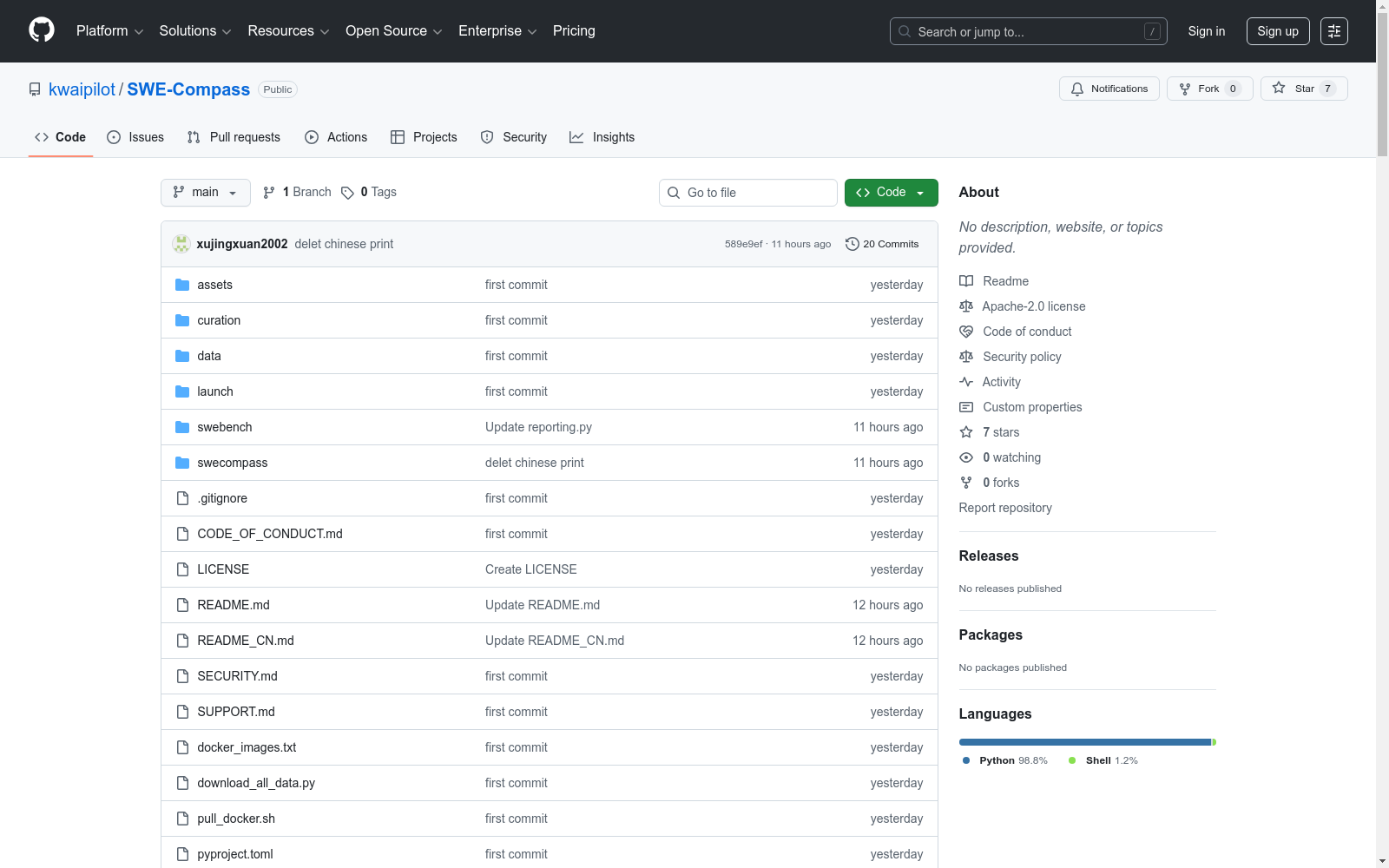The height and width of the screenshot is (868, 1389).
Task: Switch to the Security tab
Action: click(x=514, y=137)
